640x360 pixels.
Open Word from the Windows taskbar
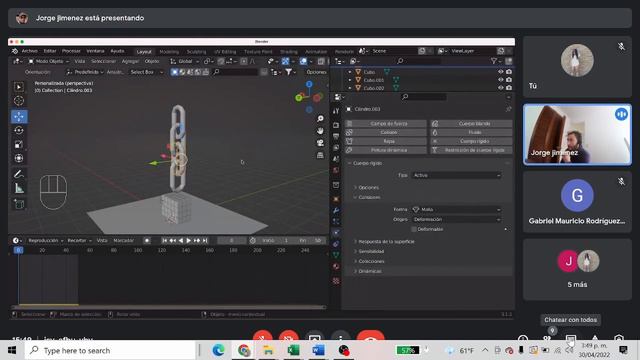[318, 350]
